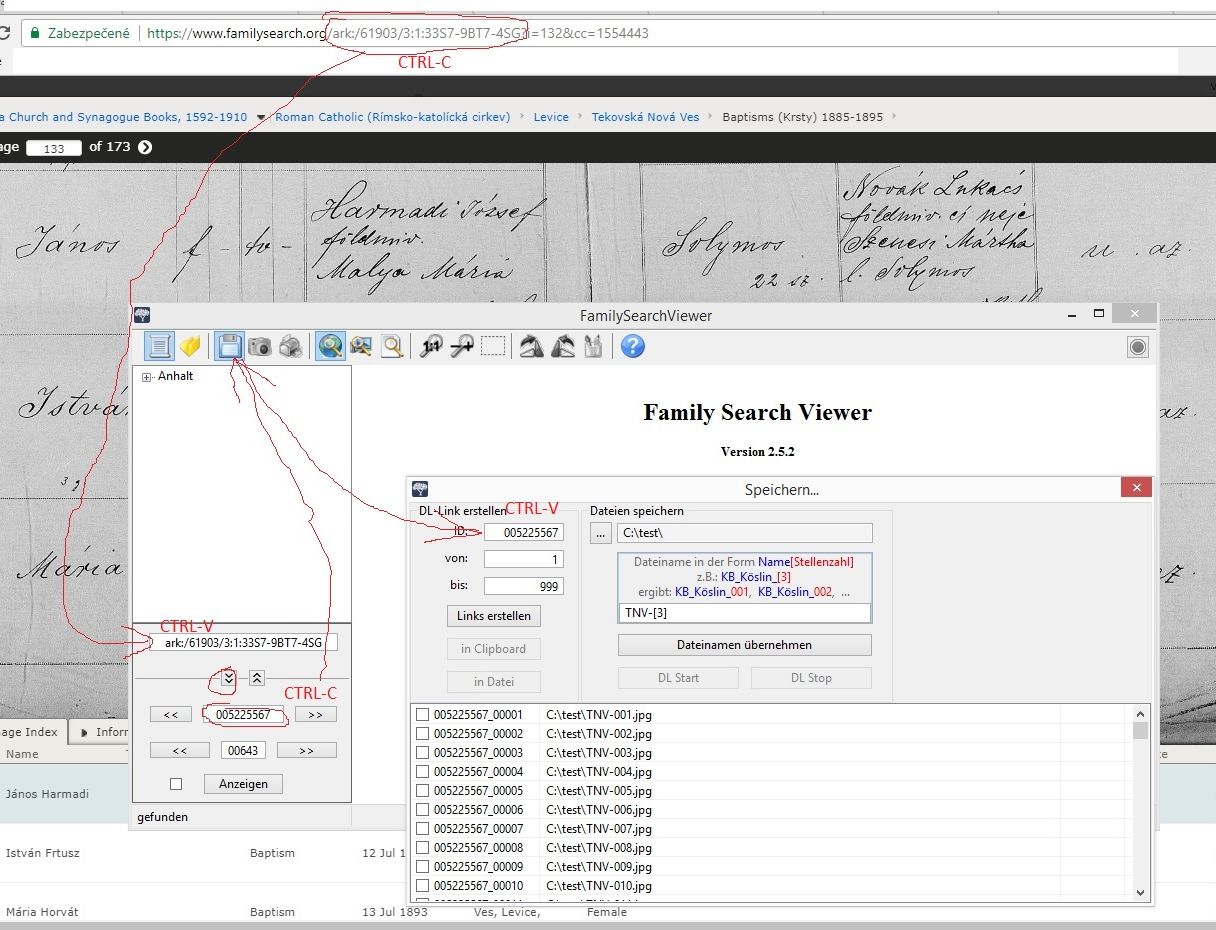This screenshot has height=930, width=1216.
Task: Expand the Anhalt tree node
Action: pyautogui.click(x=147, y=377)
